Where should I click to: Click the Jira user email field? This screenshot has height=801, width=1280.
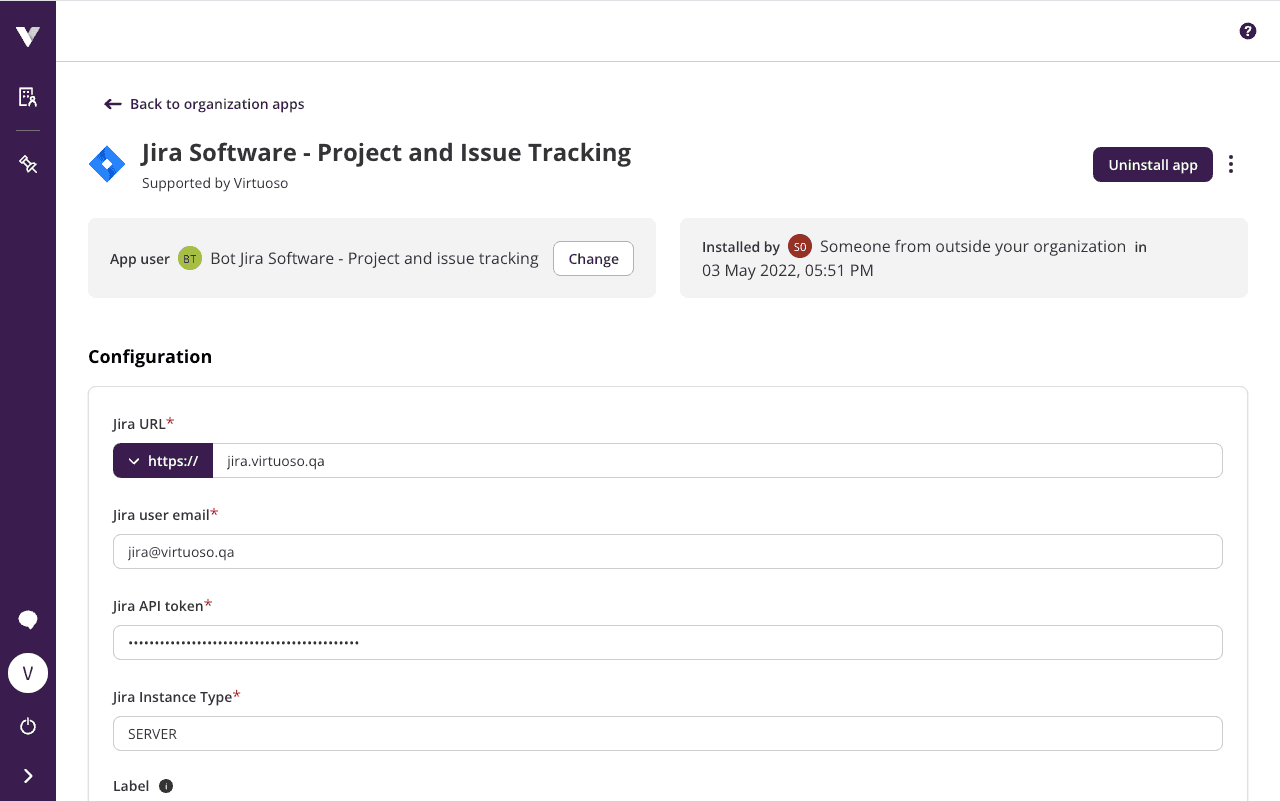point(667,551)
